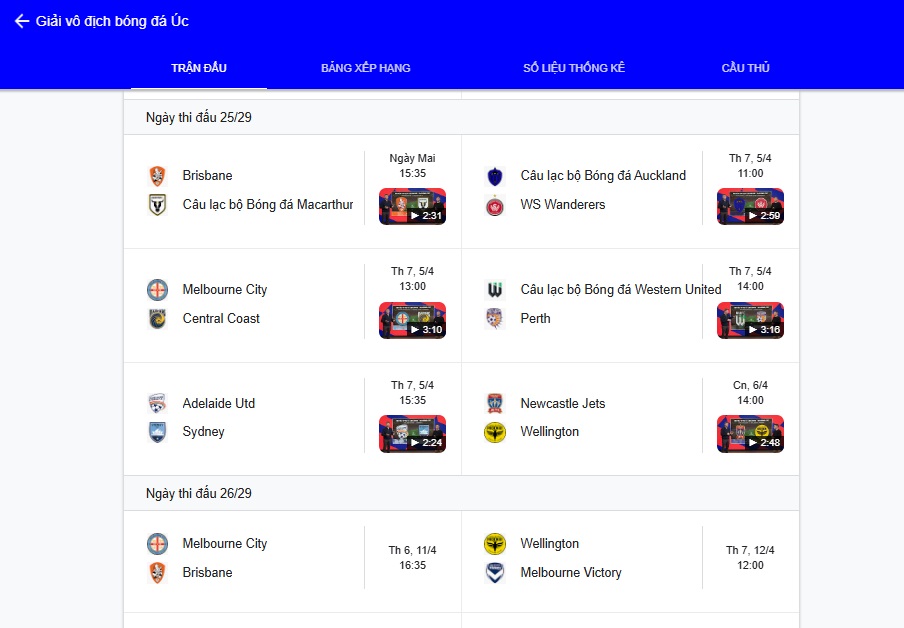Click the Adelaide Utd crest
This screenshot has height=628, width=904.
pyautogui.click(x=157, y=403)
